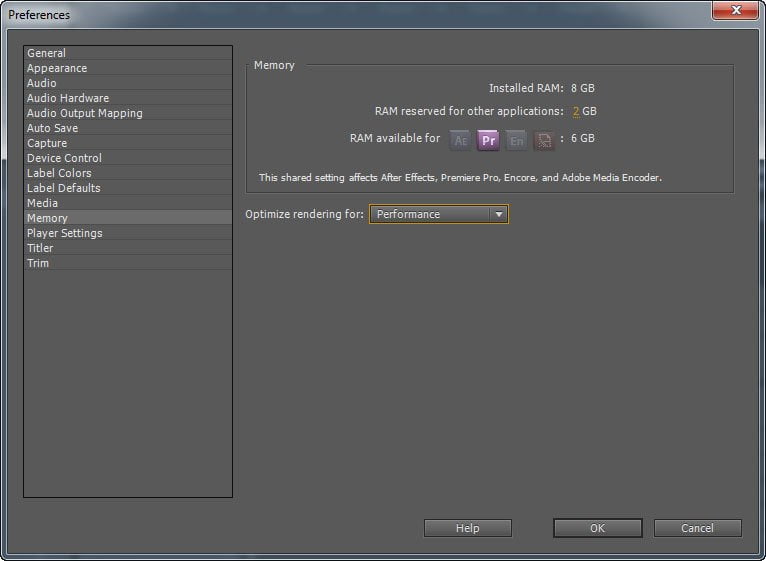766x561 pixels.
Task: Click the Encore icon
Action: tap(516, 141)
